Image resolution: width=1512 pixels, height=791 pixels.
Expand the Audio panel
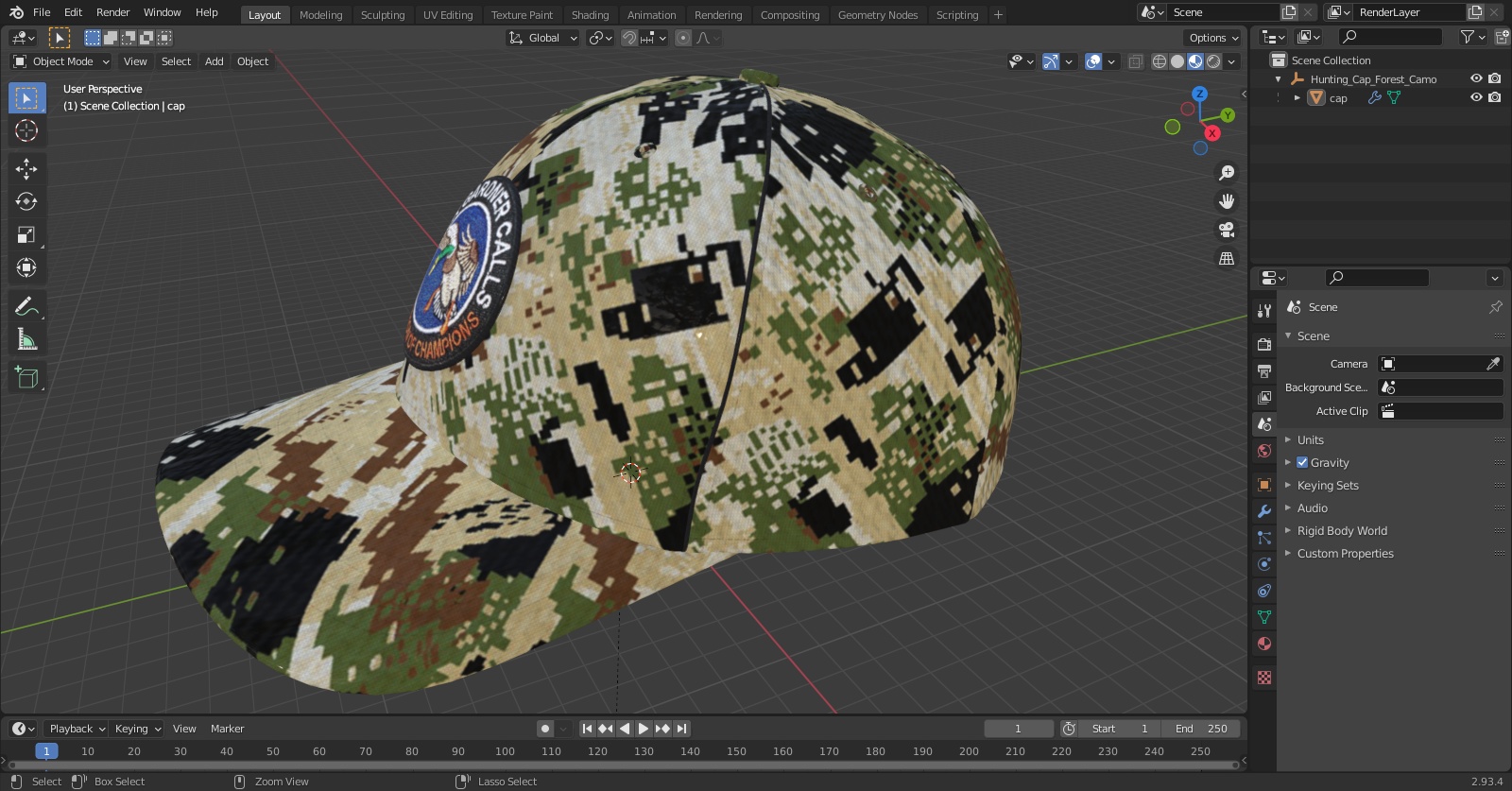click(1312, 508)
